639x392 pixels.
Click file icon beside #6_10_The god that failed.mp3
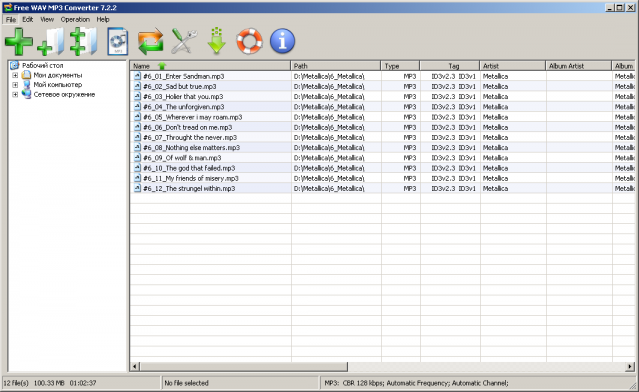coord(137,168)
